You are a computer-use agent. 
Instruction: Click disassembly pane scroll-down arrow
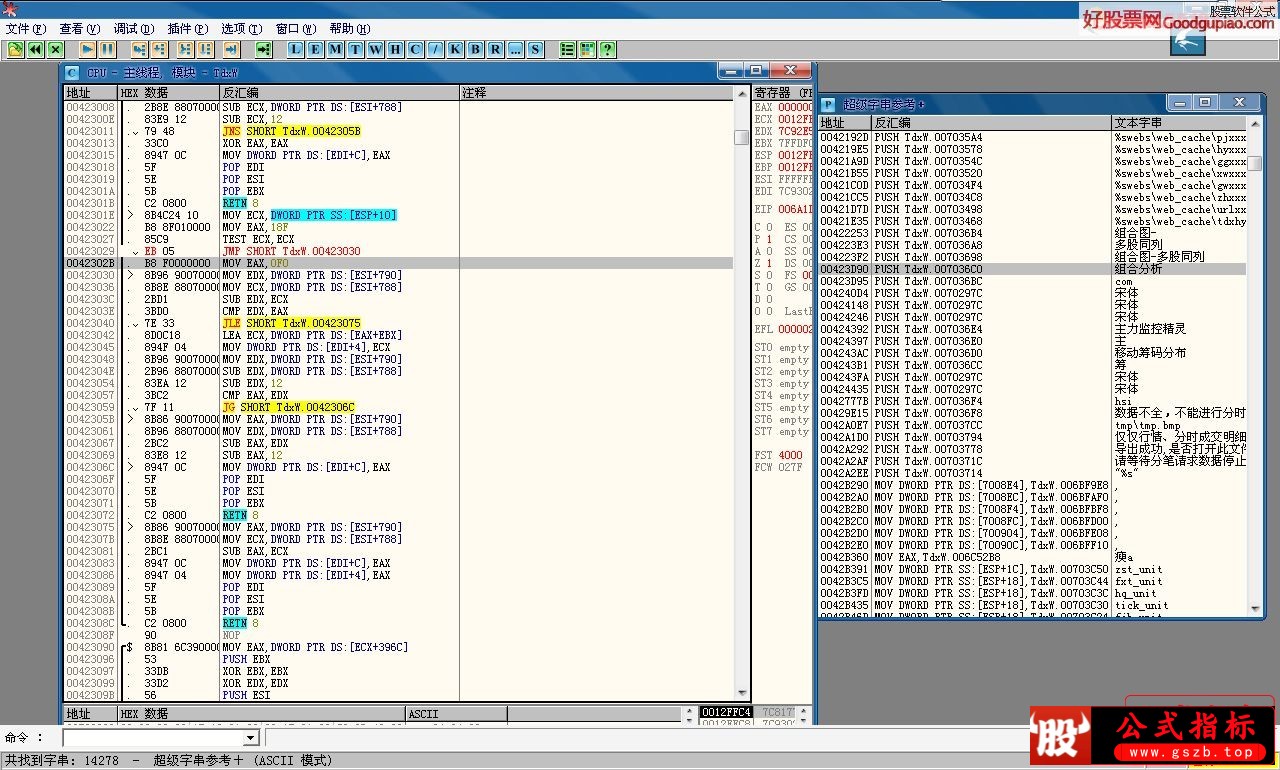click(x=741, y=693)
